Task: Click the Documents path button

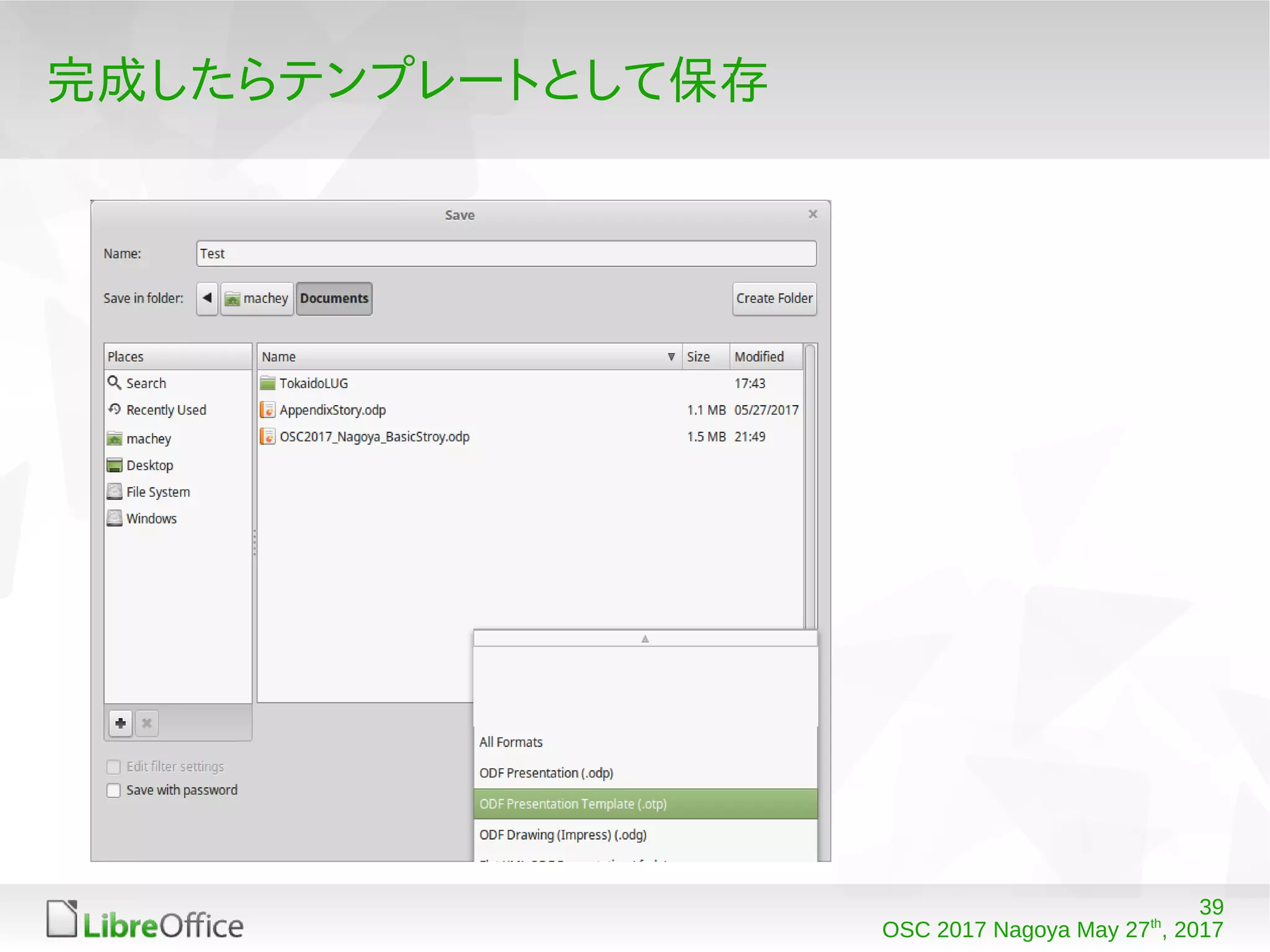Action: pos(334,298)
